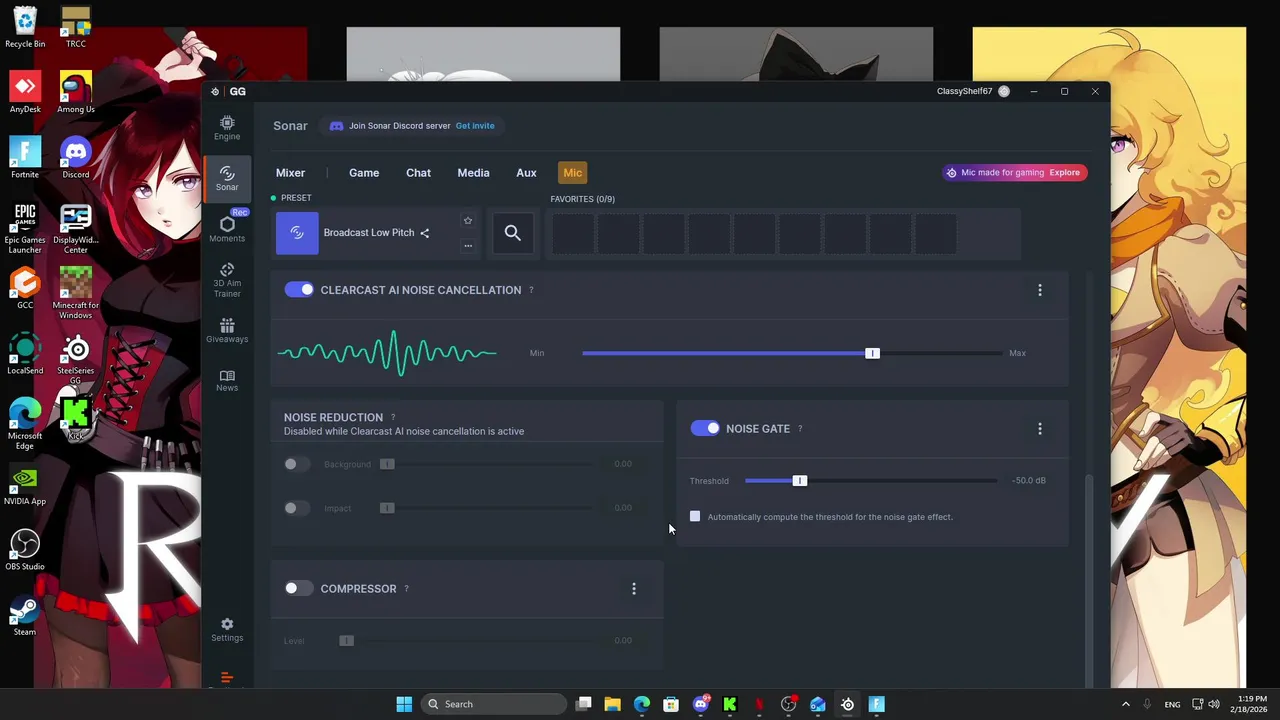
Task: Open Discord from the desktop shortcut
Action: tap(76, 157)
